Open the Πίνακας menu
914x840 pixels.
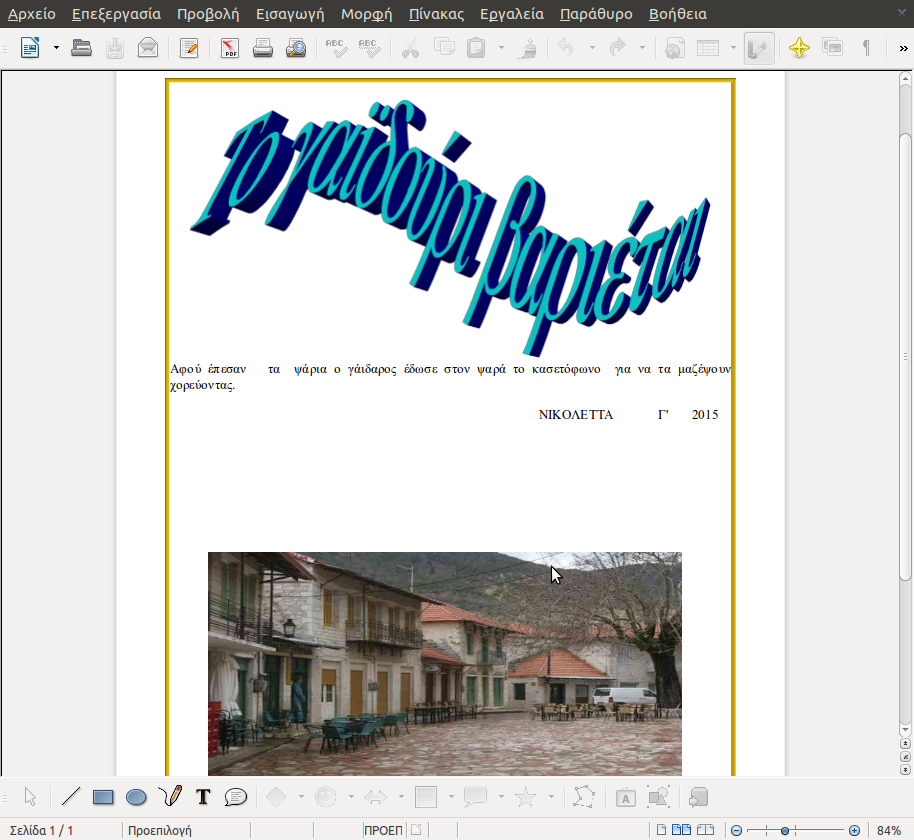(x=437, y=14)
